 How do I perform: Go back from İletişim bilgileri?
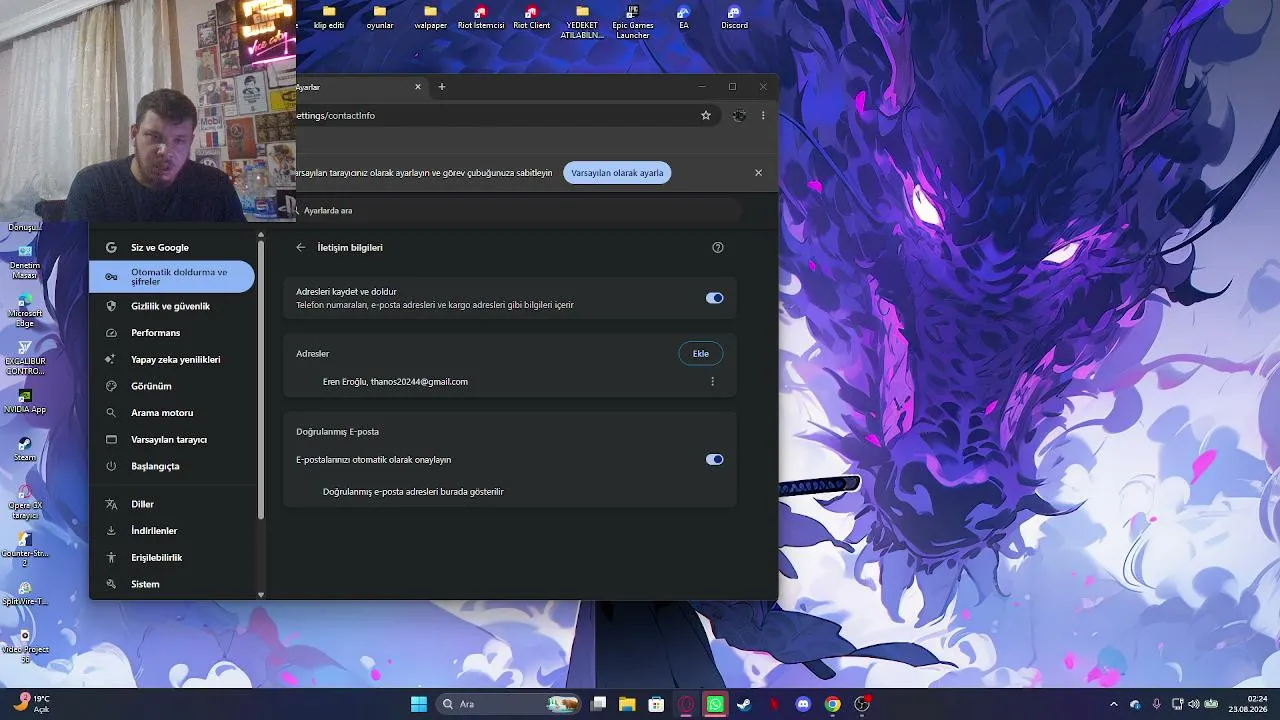(x=301, y=247)
